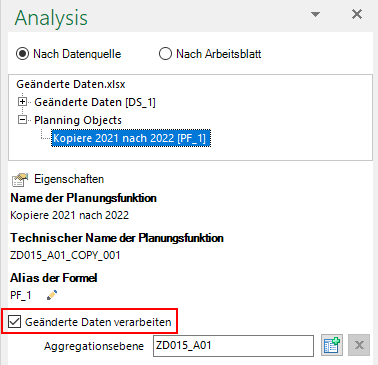
Task: Select the Planning Objects tree item
Action: point(78,120)
